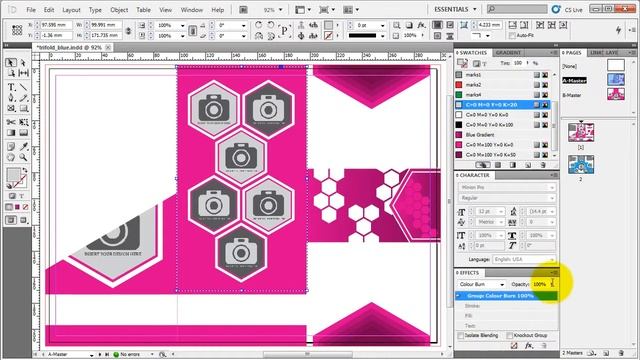Open the Help menu

pyautogui.click(x=218, y=10)
